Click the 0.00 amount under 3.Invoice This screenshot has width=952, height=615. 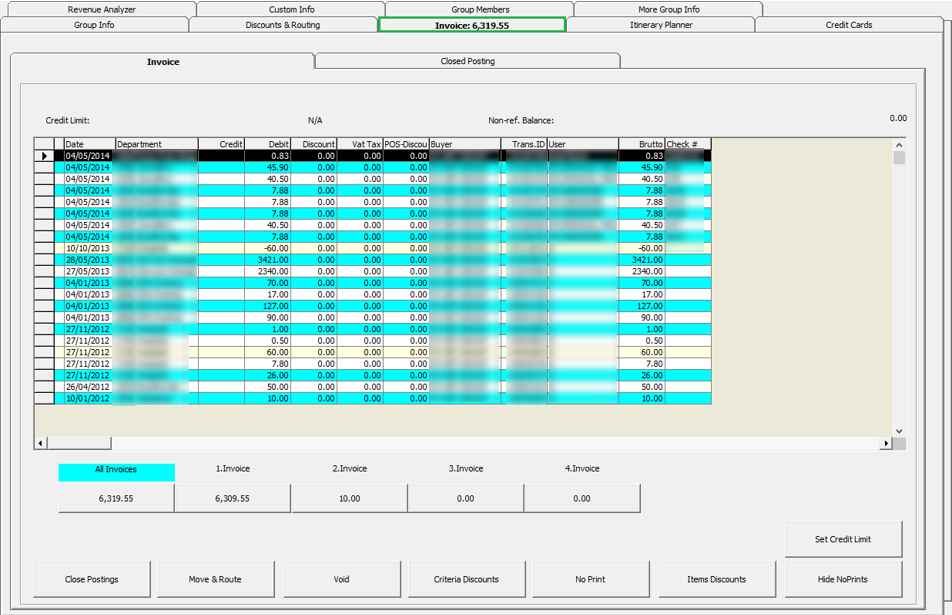click(x=466, y=498)
